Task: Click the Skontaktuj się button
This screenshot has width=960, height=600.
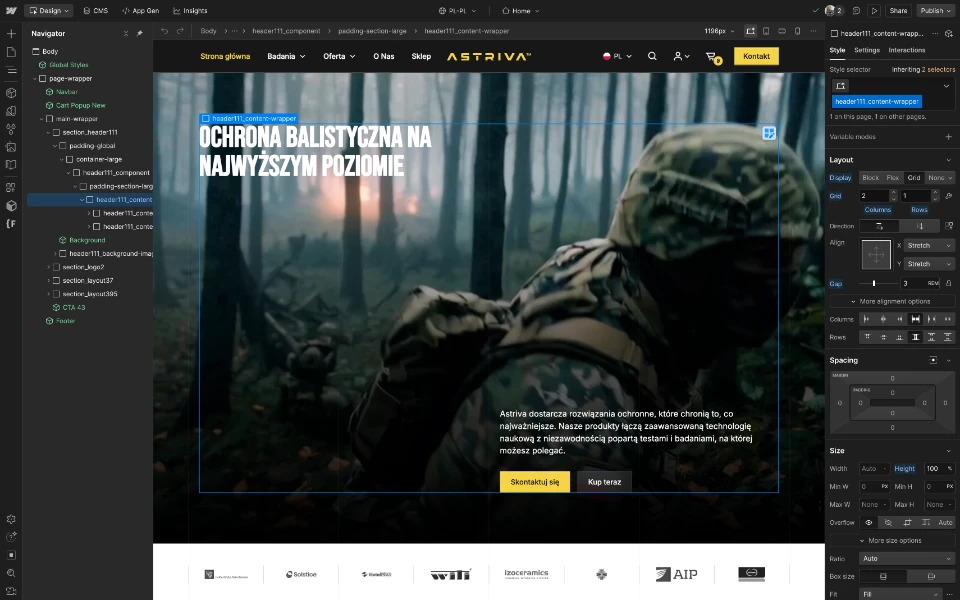Action: tap(534, 482)
